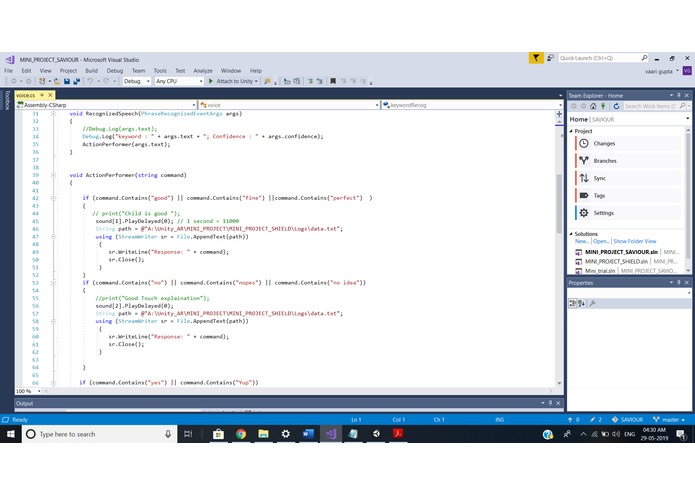Click the Open... solution link
This screenshot has height=494, width=695.
coord(601,241)
